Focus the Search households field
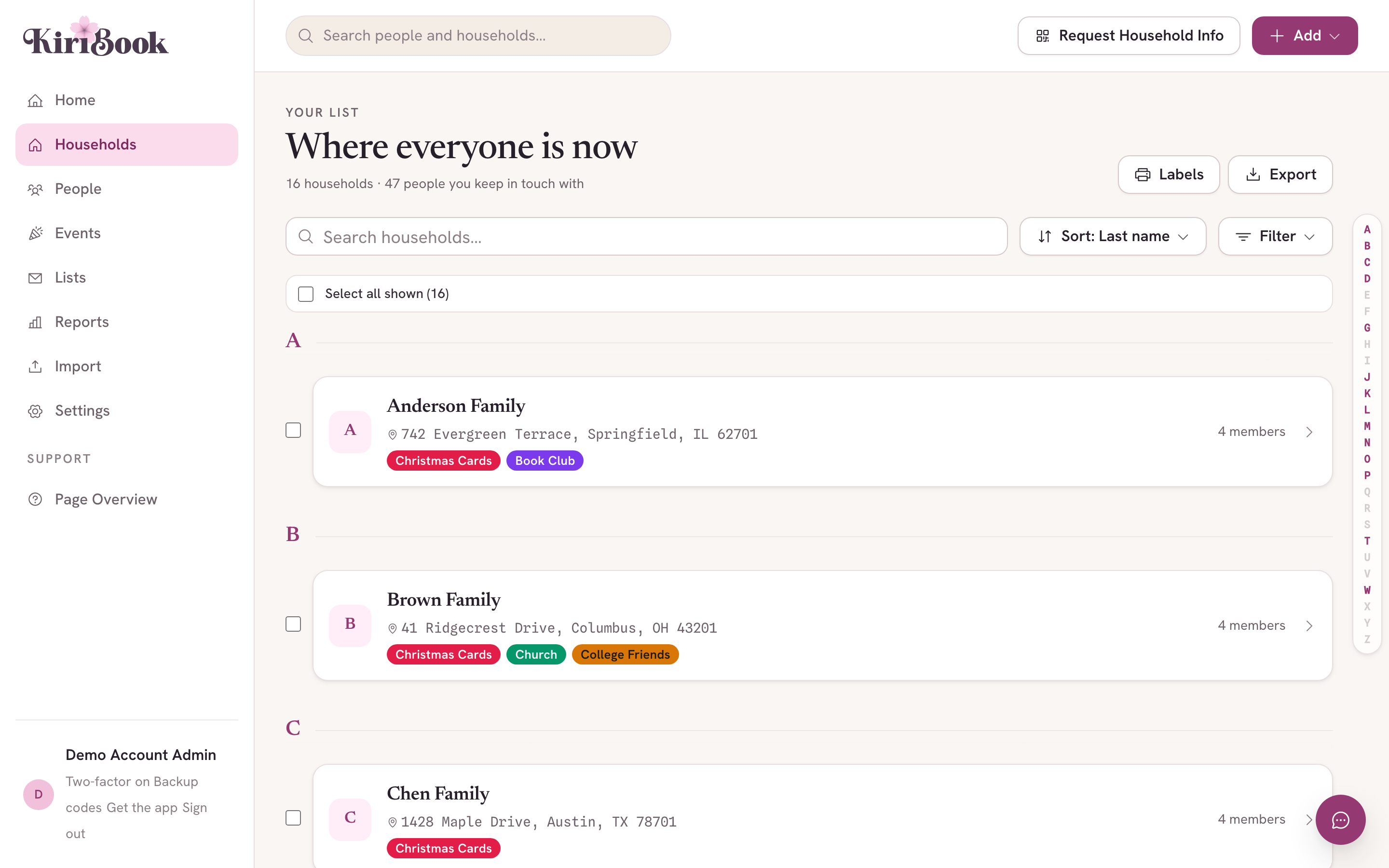Screen dimensions: 1389x868 [646, 236]
